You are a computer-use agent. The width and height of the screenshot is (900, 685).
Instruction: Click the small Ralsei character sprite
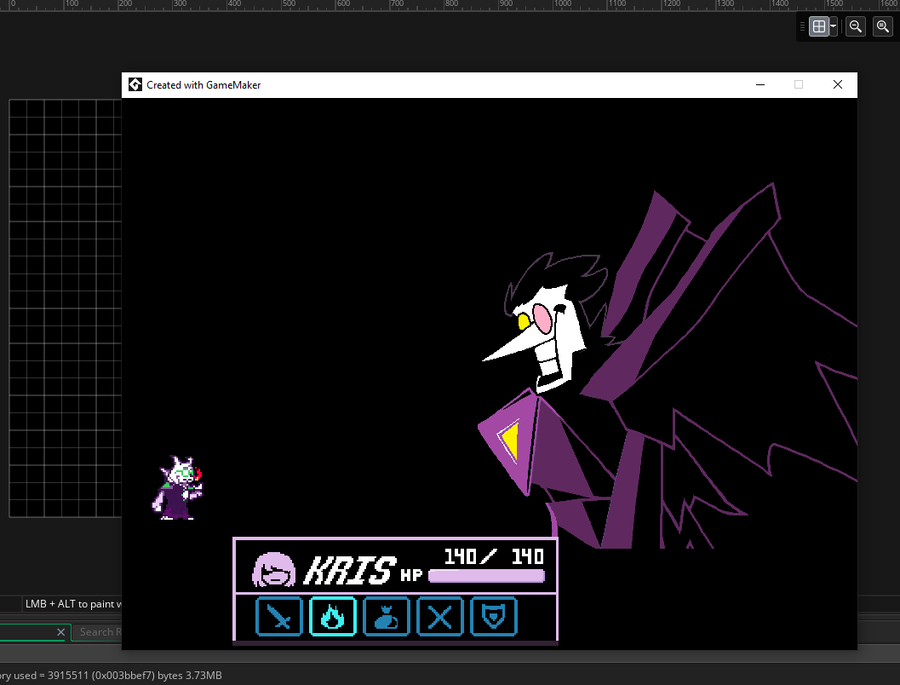[177, 488]
